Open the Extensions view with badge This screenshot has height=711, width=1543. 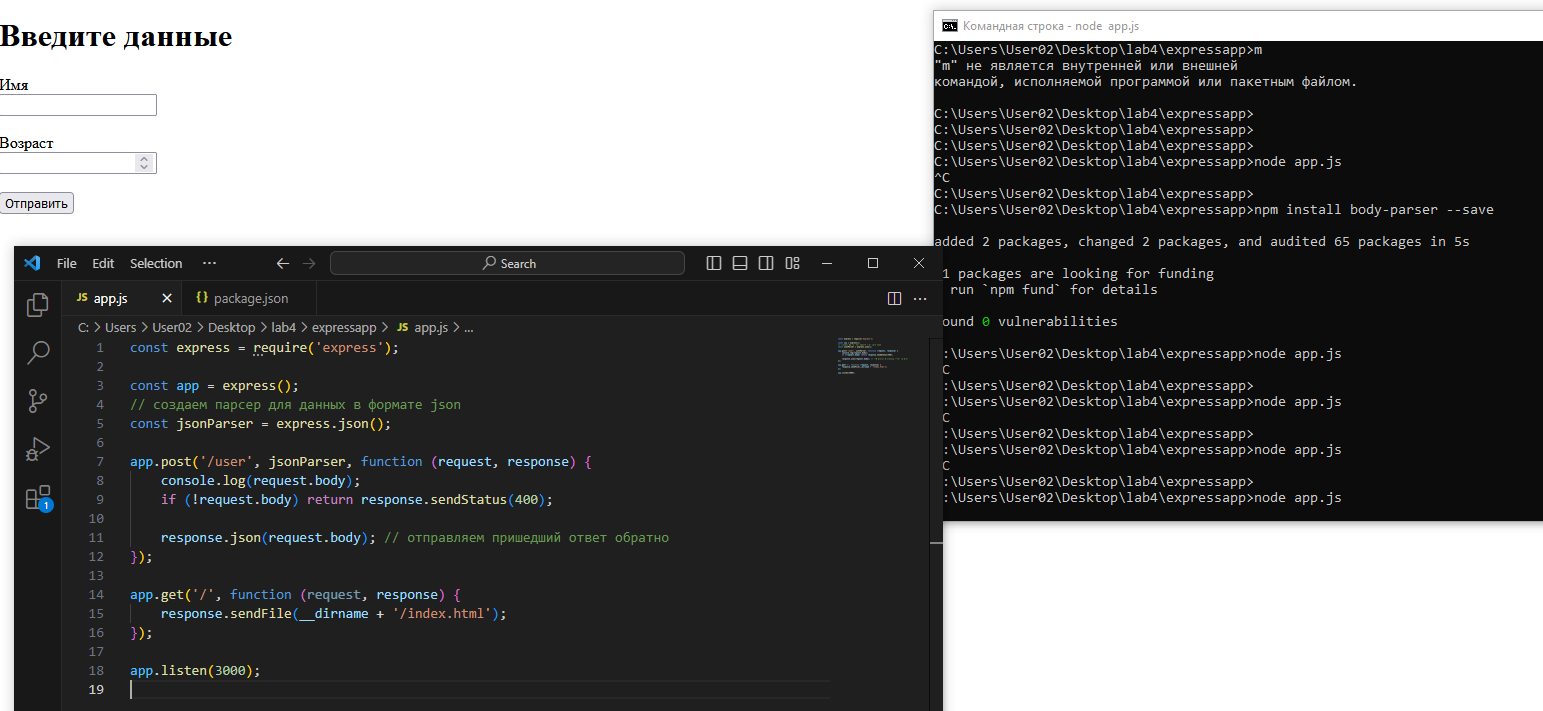tap(38, 497)
